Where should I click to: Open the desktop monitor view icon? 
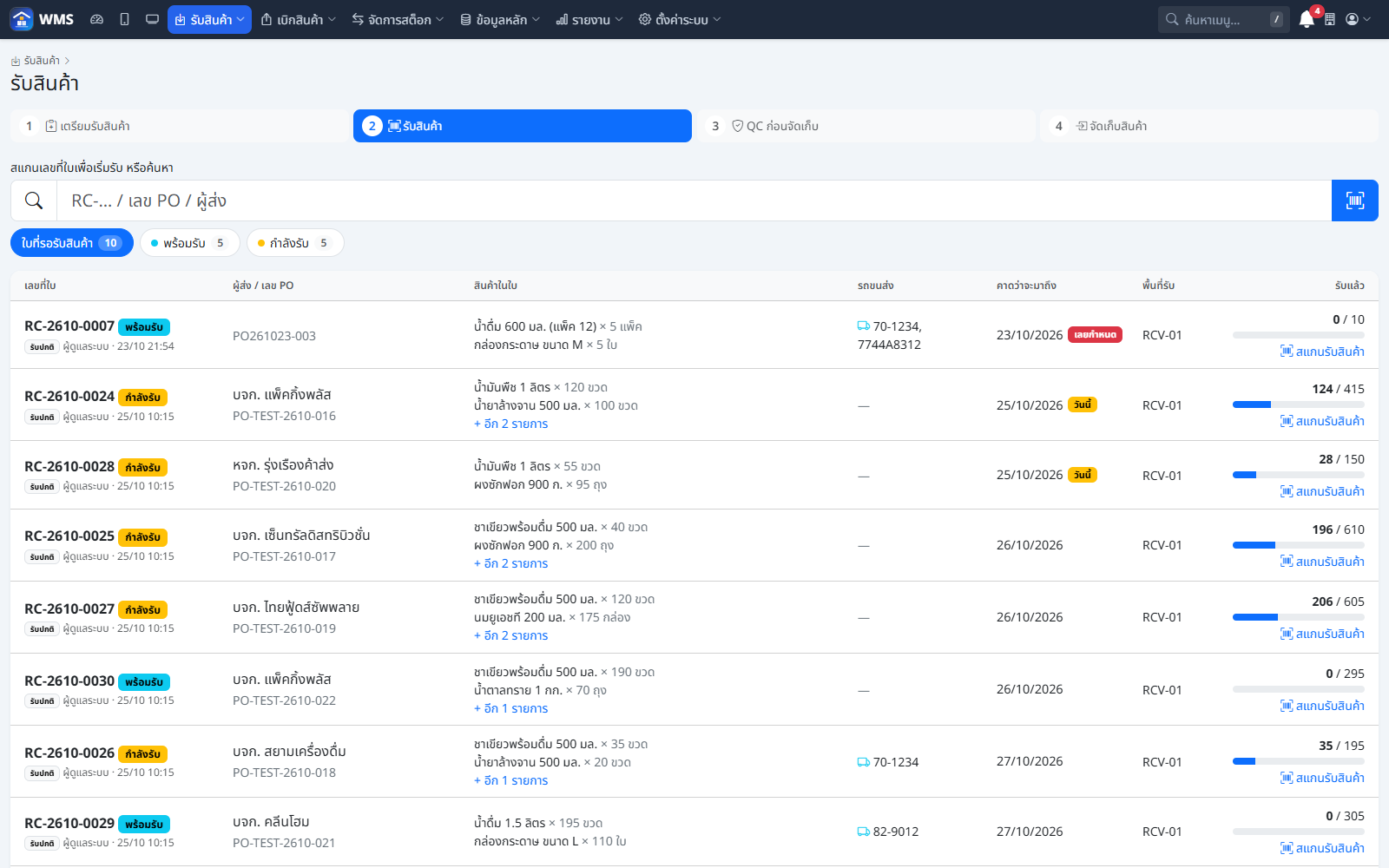(x=153, y=19)
